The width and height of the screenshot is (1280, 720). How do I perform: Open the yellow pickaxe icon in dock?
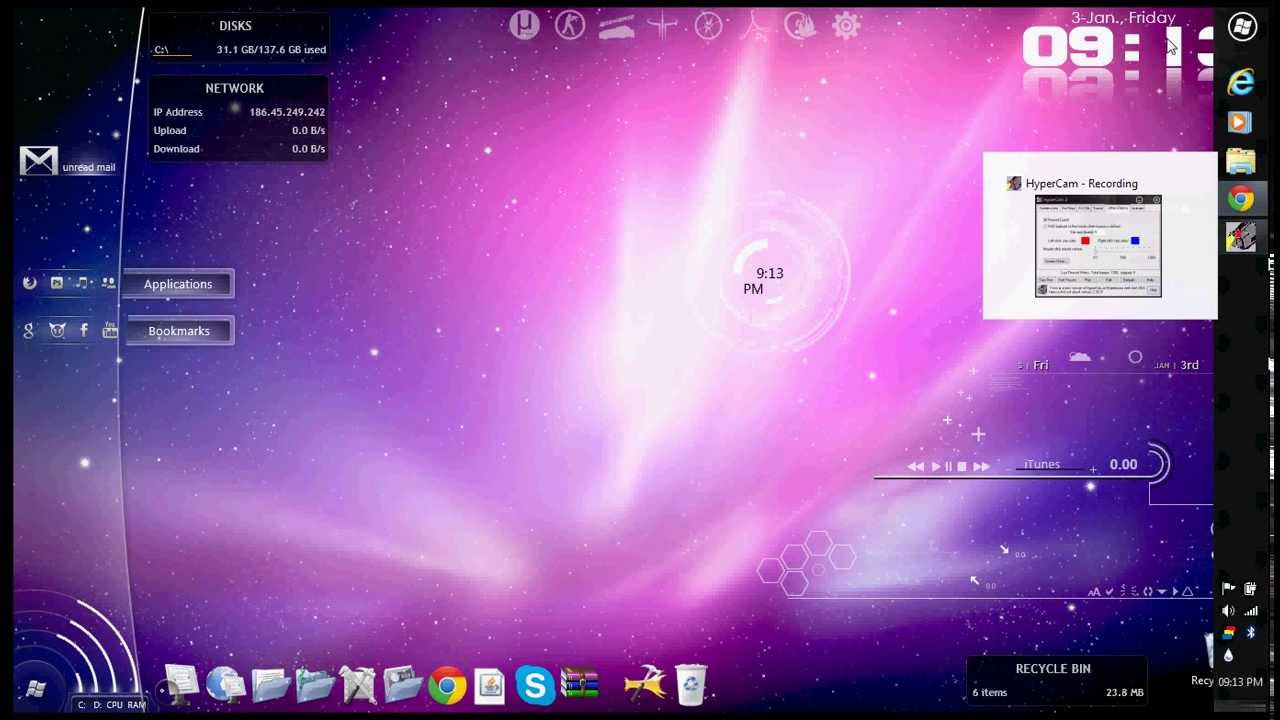tap(645, 685)
